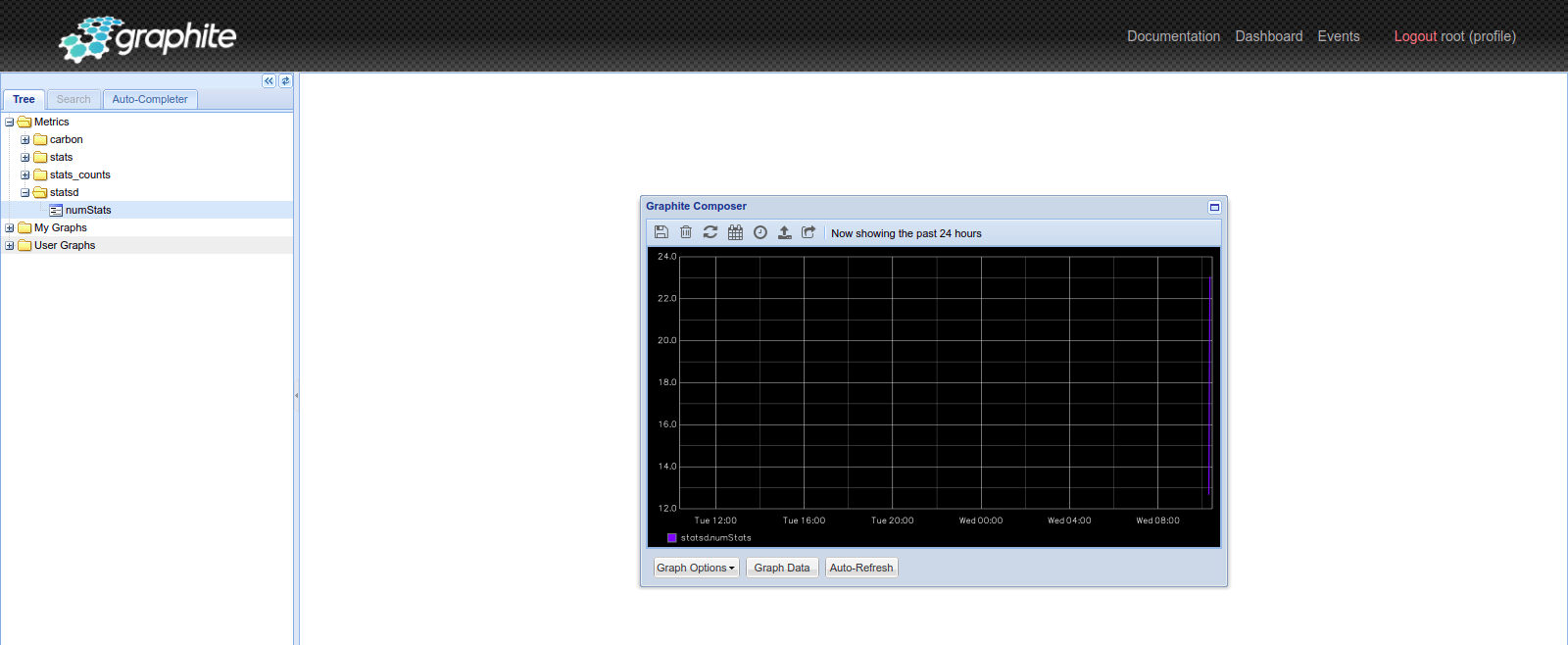Open the clock relative time selector
Viewport: 1568px width, 645px height.
(x=759, y=232)
